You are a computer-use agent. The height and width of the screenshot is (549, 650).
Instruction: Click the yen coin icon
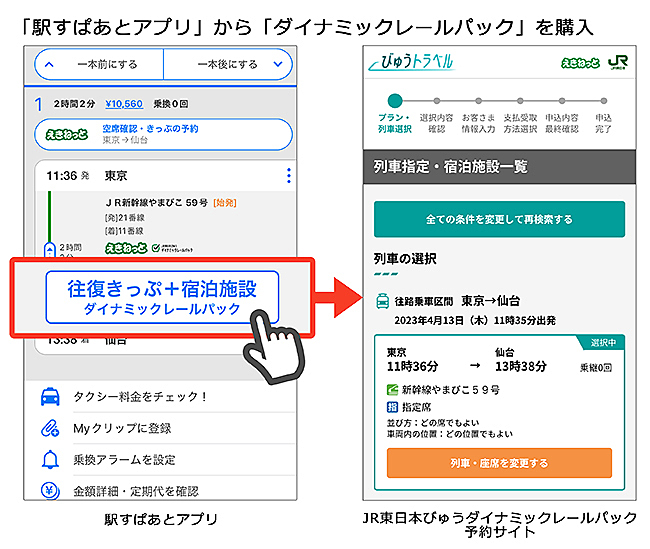[50, 491]
